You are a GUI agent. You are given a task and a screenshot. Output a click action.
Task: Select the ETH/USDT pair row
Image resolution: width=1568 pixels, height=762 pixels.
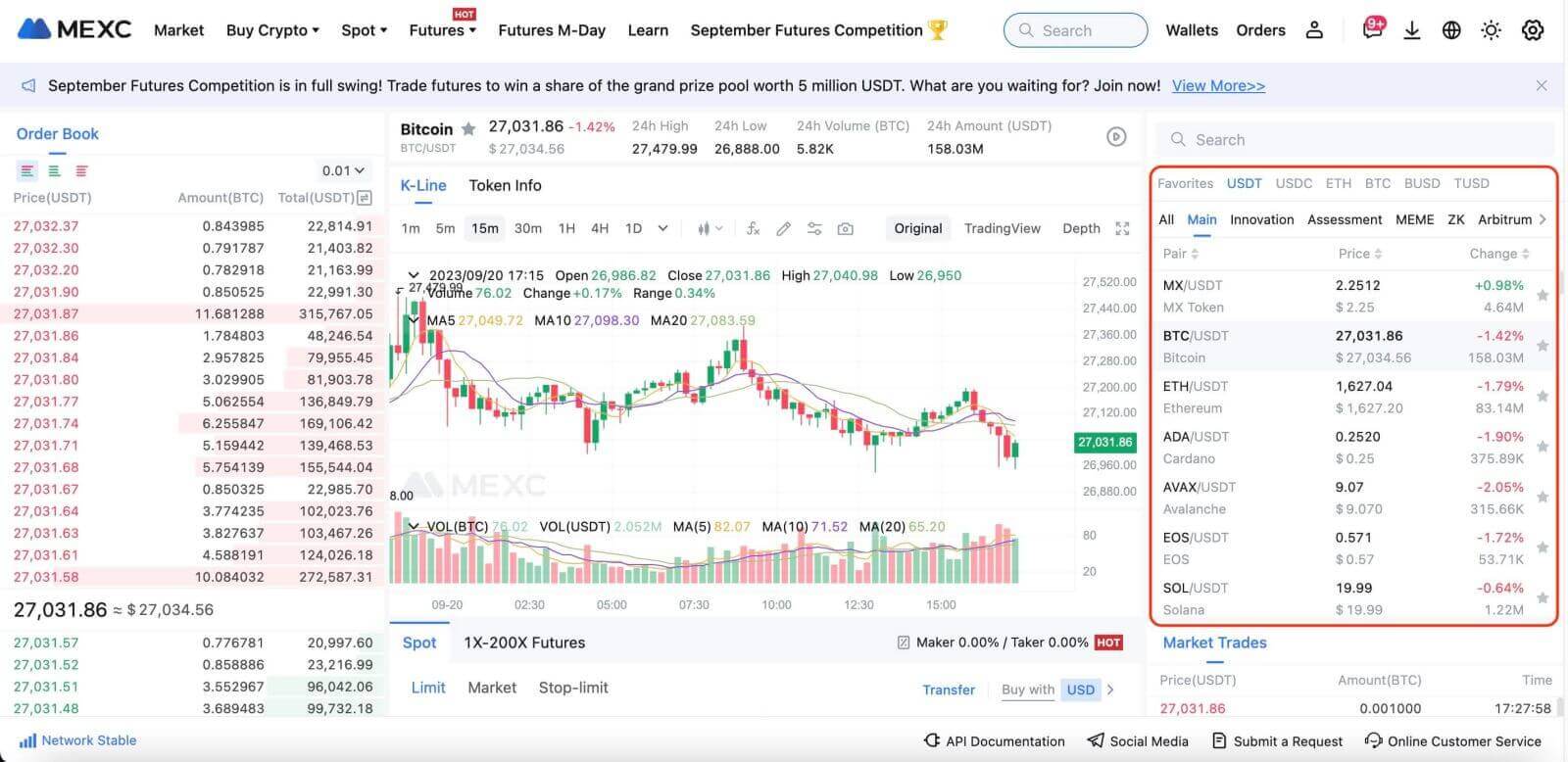[x=1353, y=397]
